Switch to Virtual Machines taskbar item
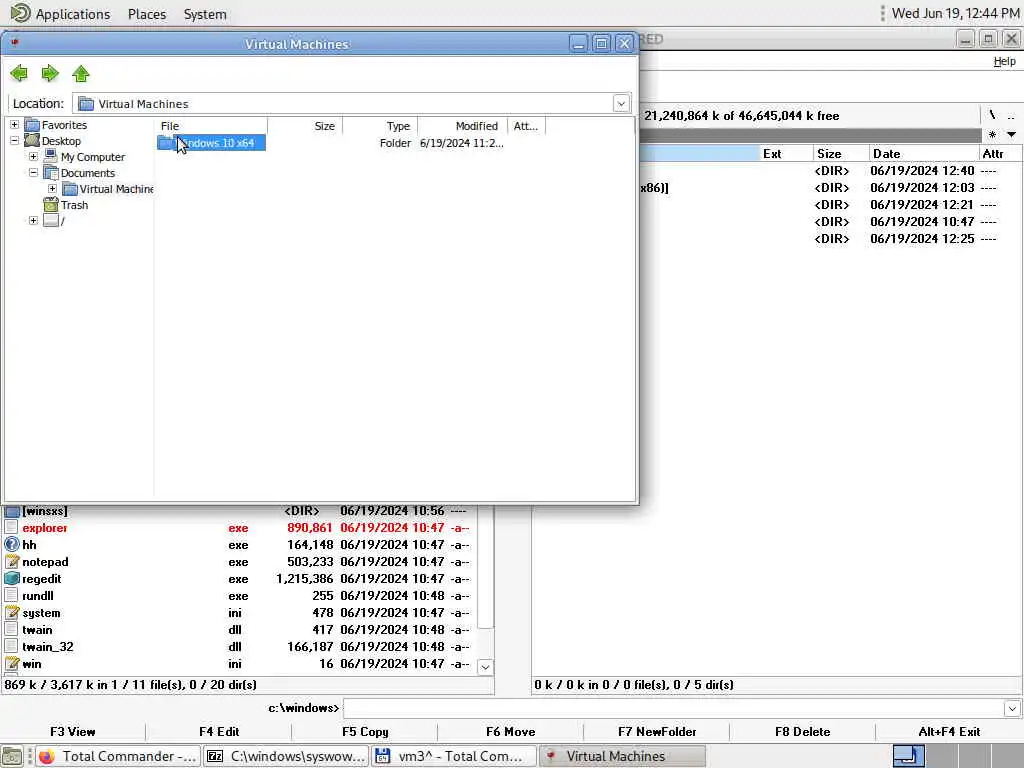Viewport: 1024px width, 768px height. click(622, 756)
